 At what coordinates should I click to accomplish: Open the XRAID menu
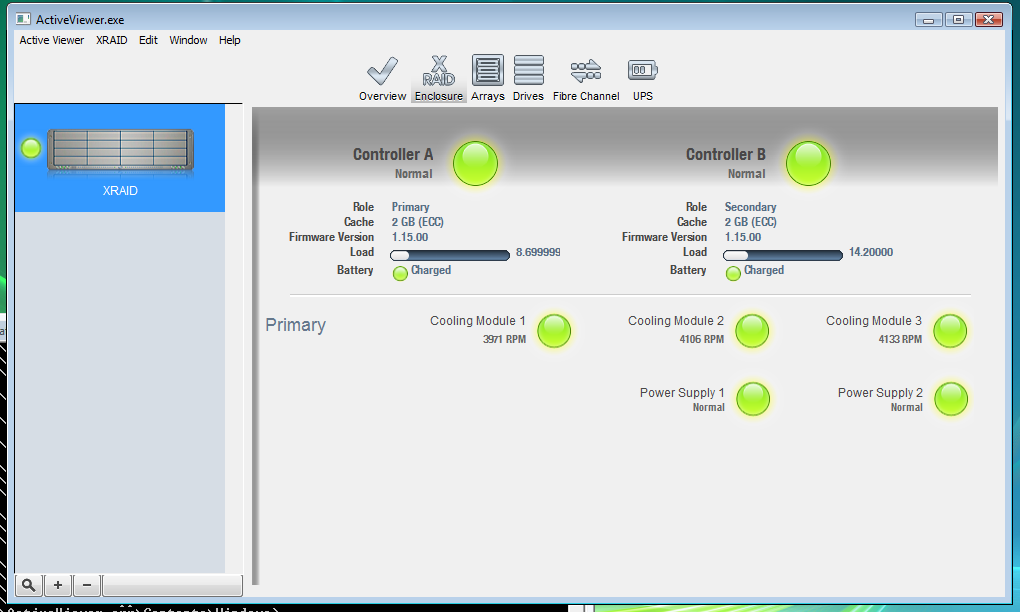coord(111,40)
